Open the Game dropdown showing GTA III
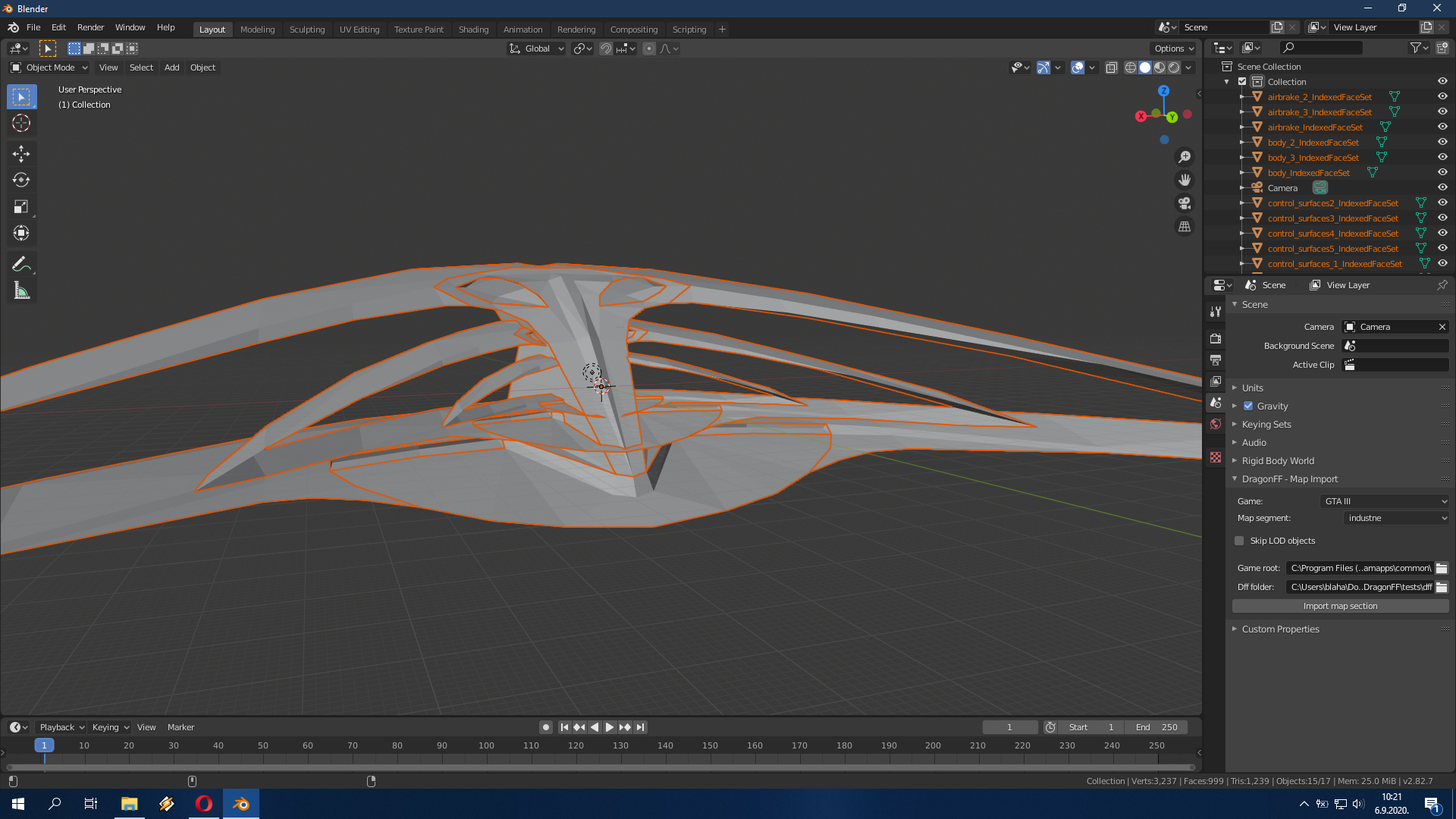This screenshot has height=819, width=1456. coord(1385,501)
